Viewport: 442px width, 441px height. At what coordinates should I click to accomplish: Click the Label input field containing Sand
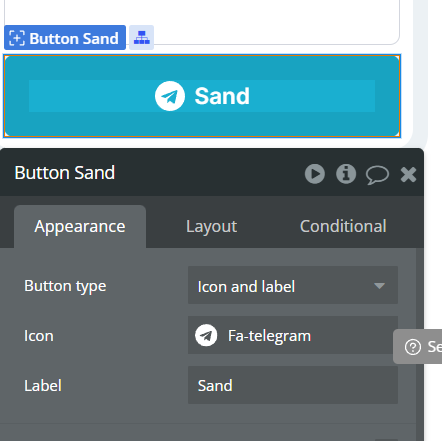tap(293, 385)
